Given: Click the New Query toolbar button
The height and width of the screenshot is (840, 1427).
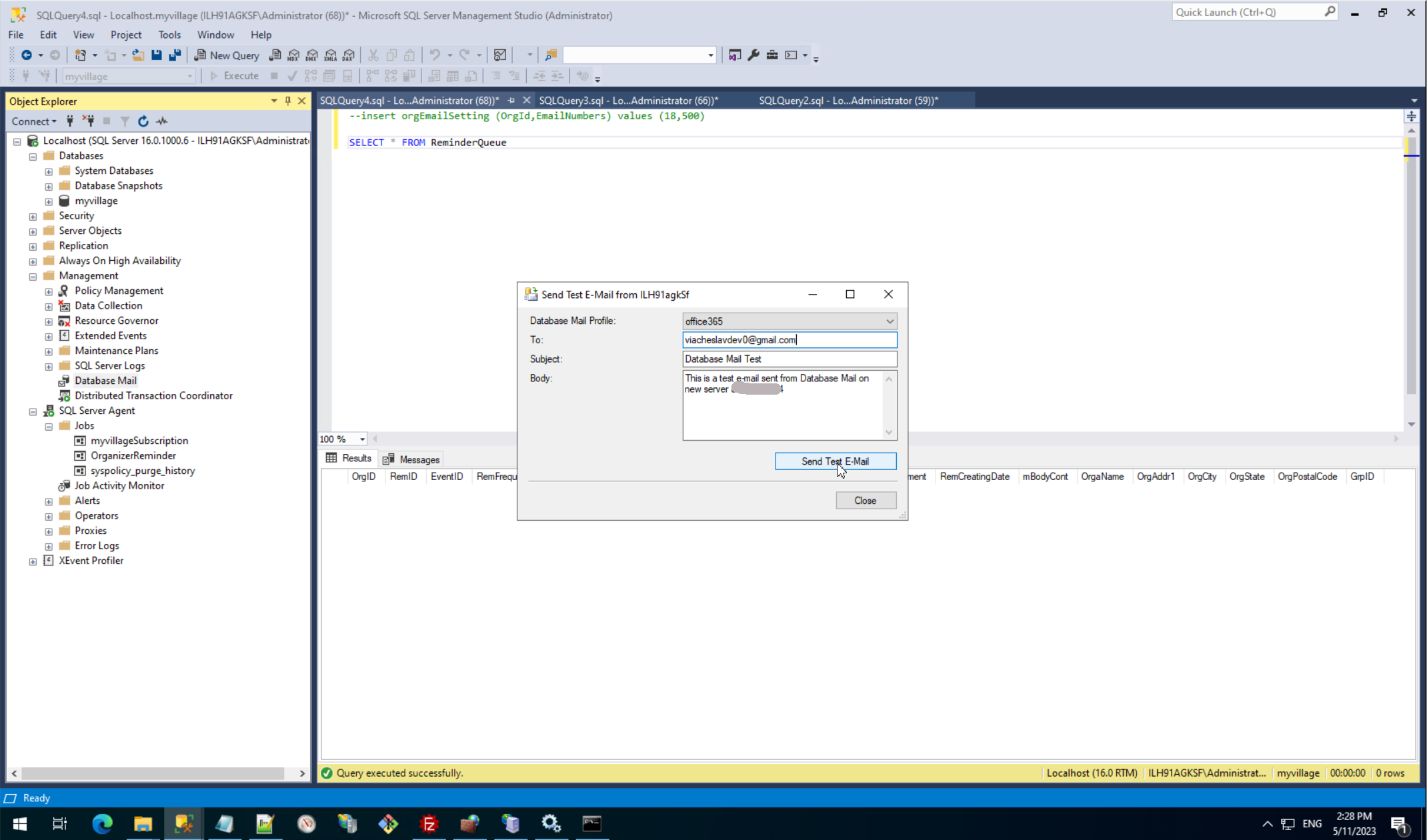Looking at the screenshot, I should (227, 55).
